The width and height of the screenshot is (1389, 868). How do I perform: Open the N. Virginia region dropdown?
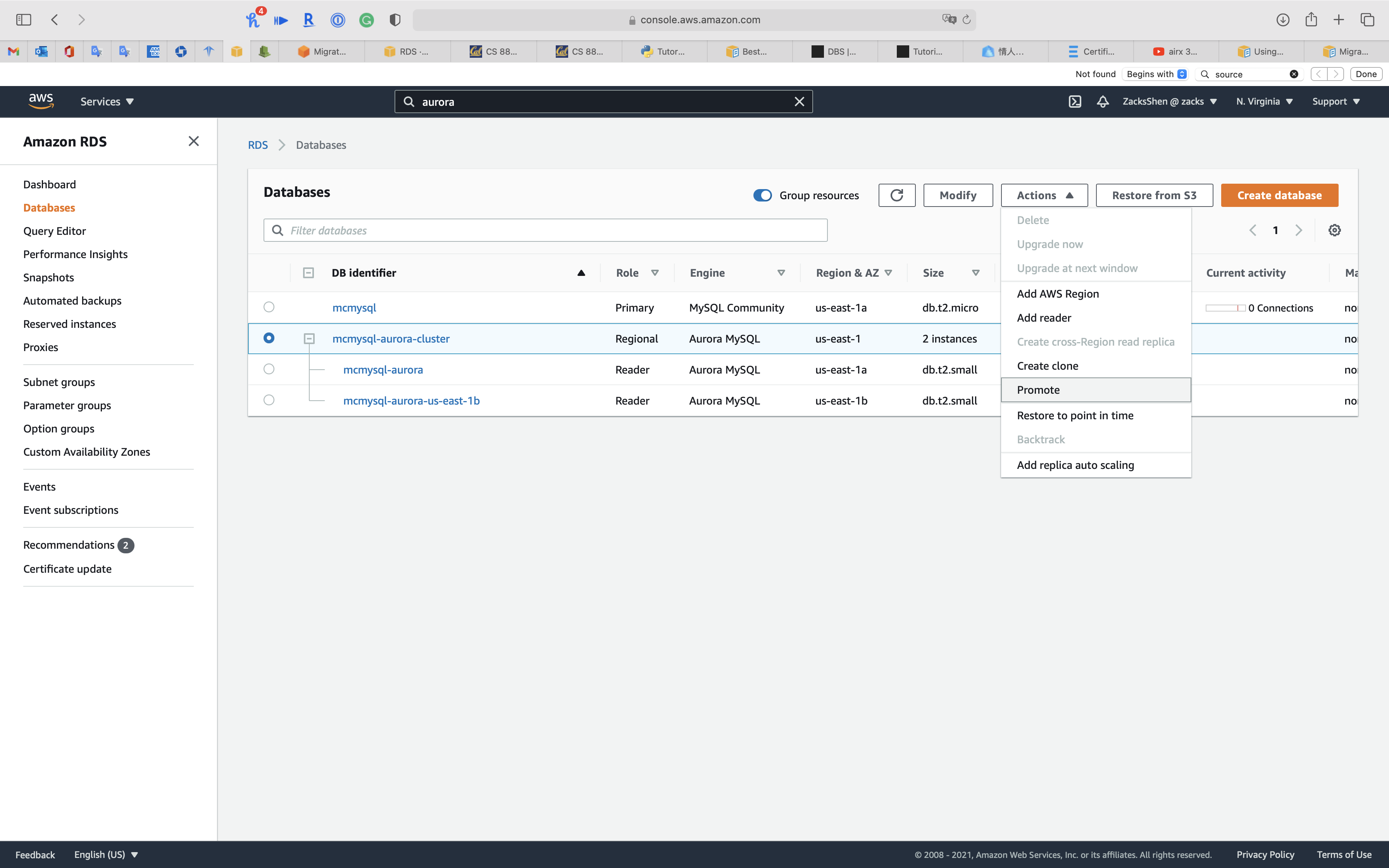point(1264,102)
